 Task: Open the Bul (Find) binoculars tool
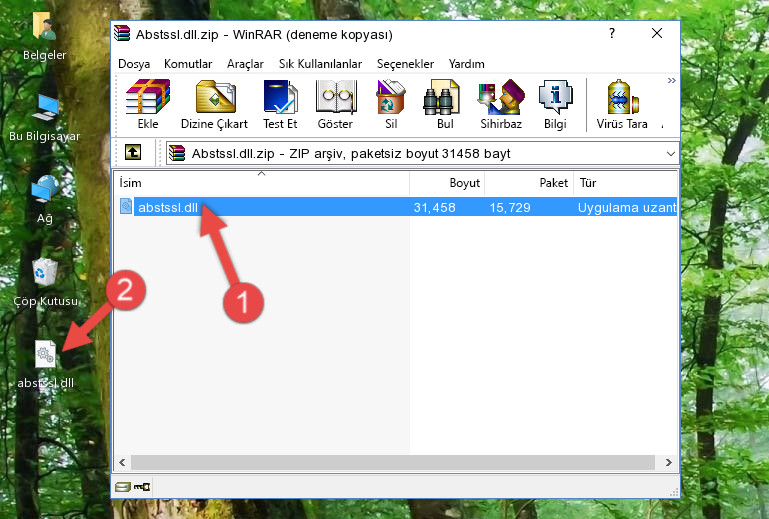444,104
